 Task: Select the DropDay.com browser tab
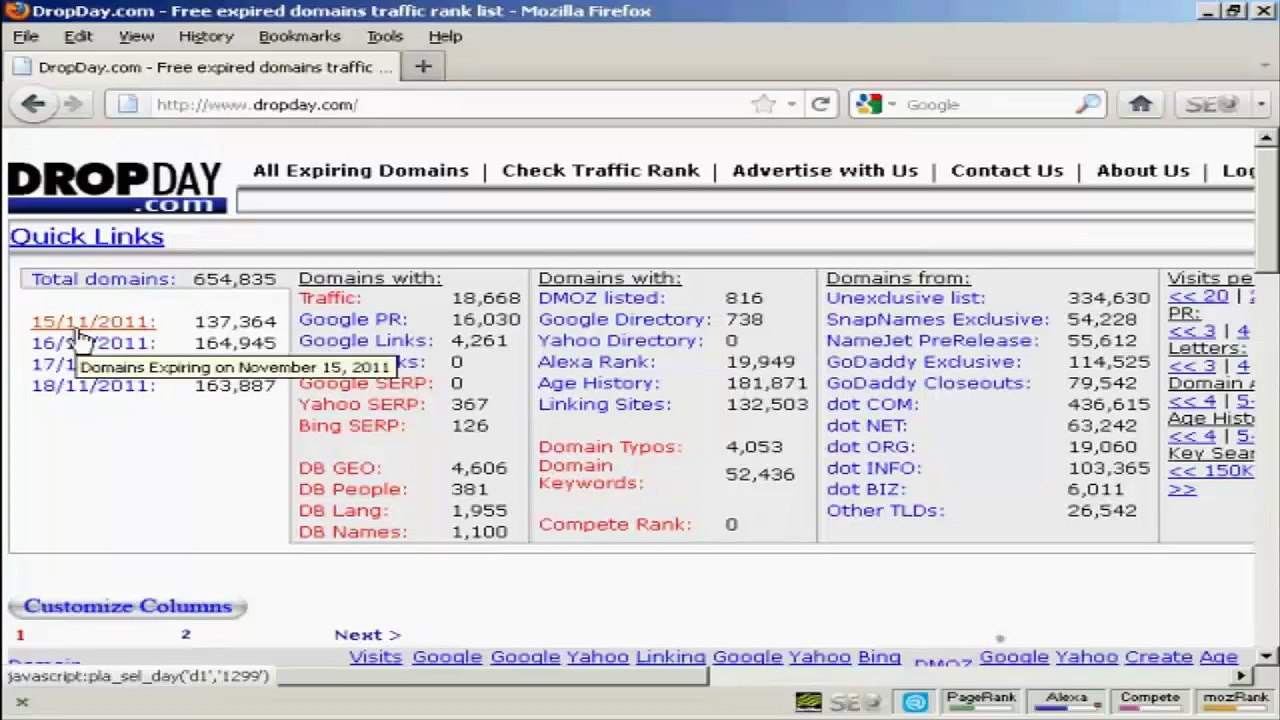[x=203, y=67]
